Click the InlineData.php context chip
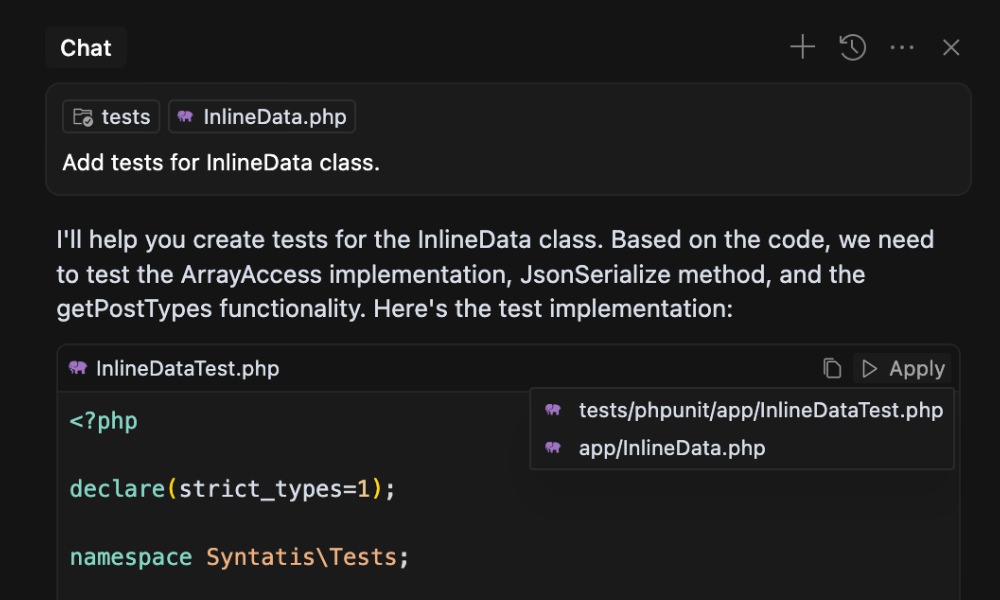1000x600 pixels. [261, 117]
